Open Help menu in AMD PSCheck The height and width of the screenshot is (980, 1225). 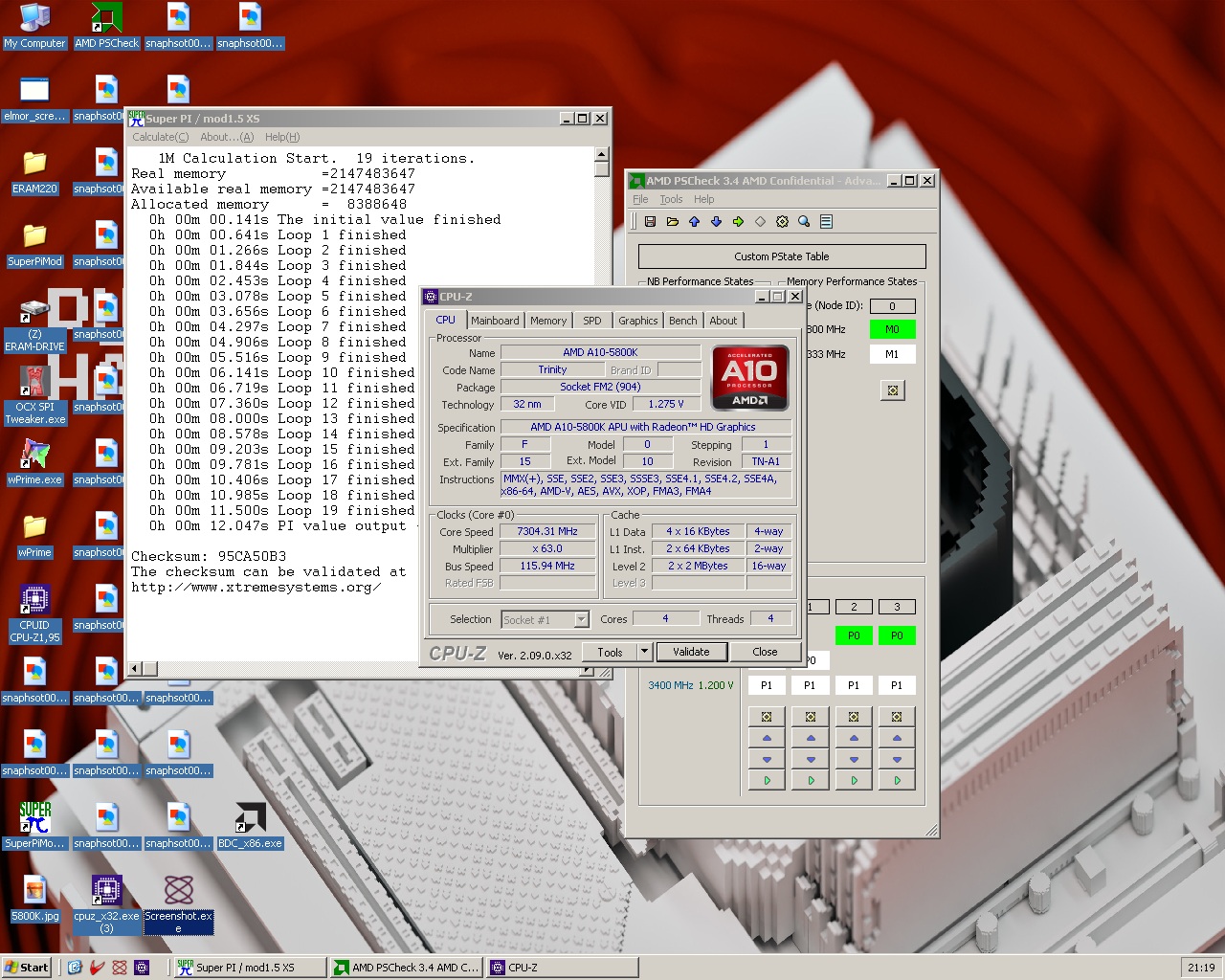pos(704,199)
